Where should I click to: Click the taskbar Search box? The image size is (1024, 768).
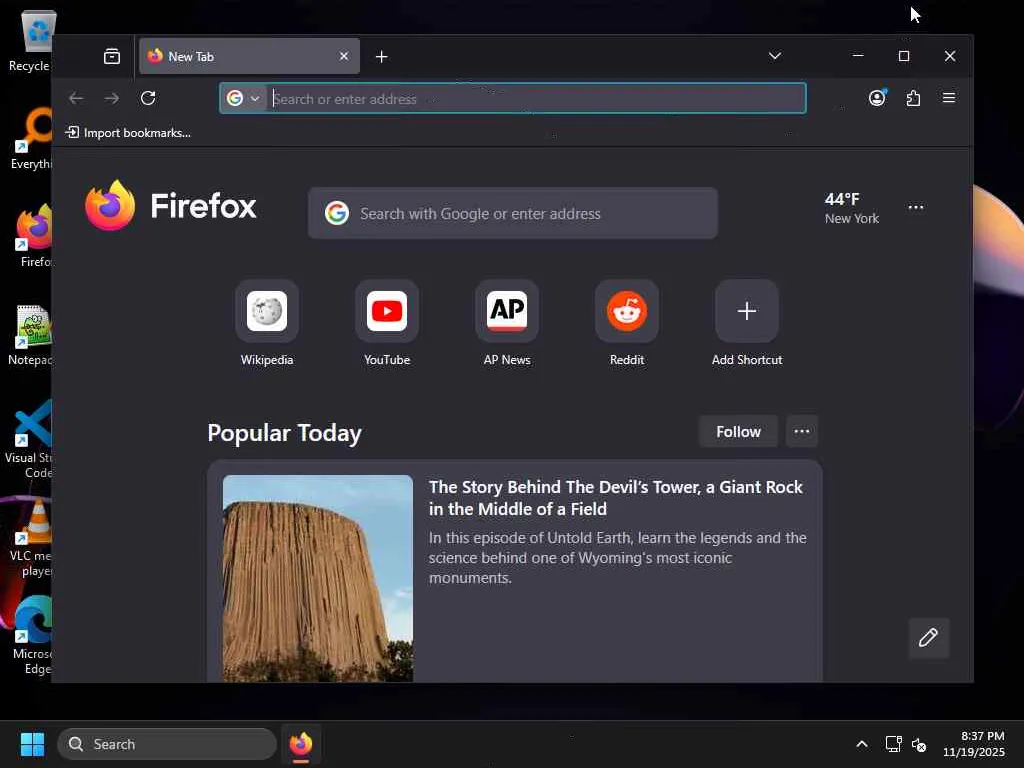click(167, 744)
